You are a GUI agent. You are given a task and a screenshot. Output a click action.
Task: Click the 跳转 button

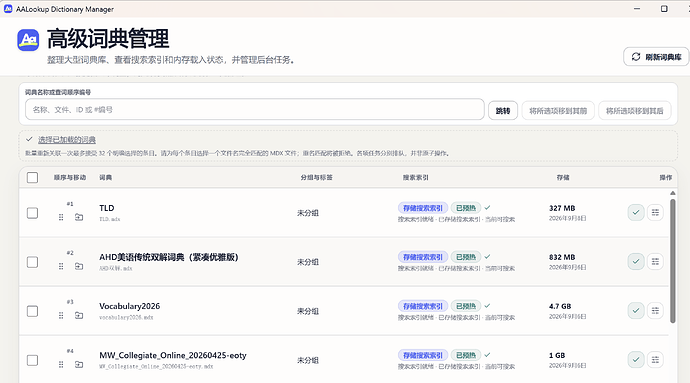tap(503, 110)
